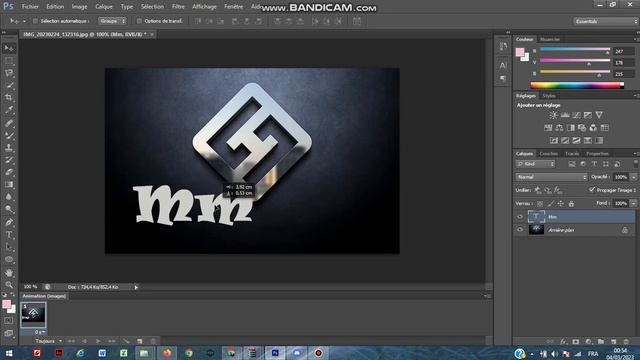Open the Calque menu
Viewport: 640px width, 360px height.
tap(104, 7)
